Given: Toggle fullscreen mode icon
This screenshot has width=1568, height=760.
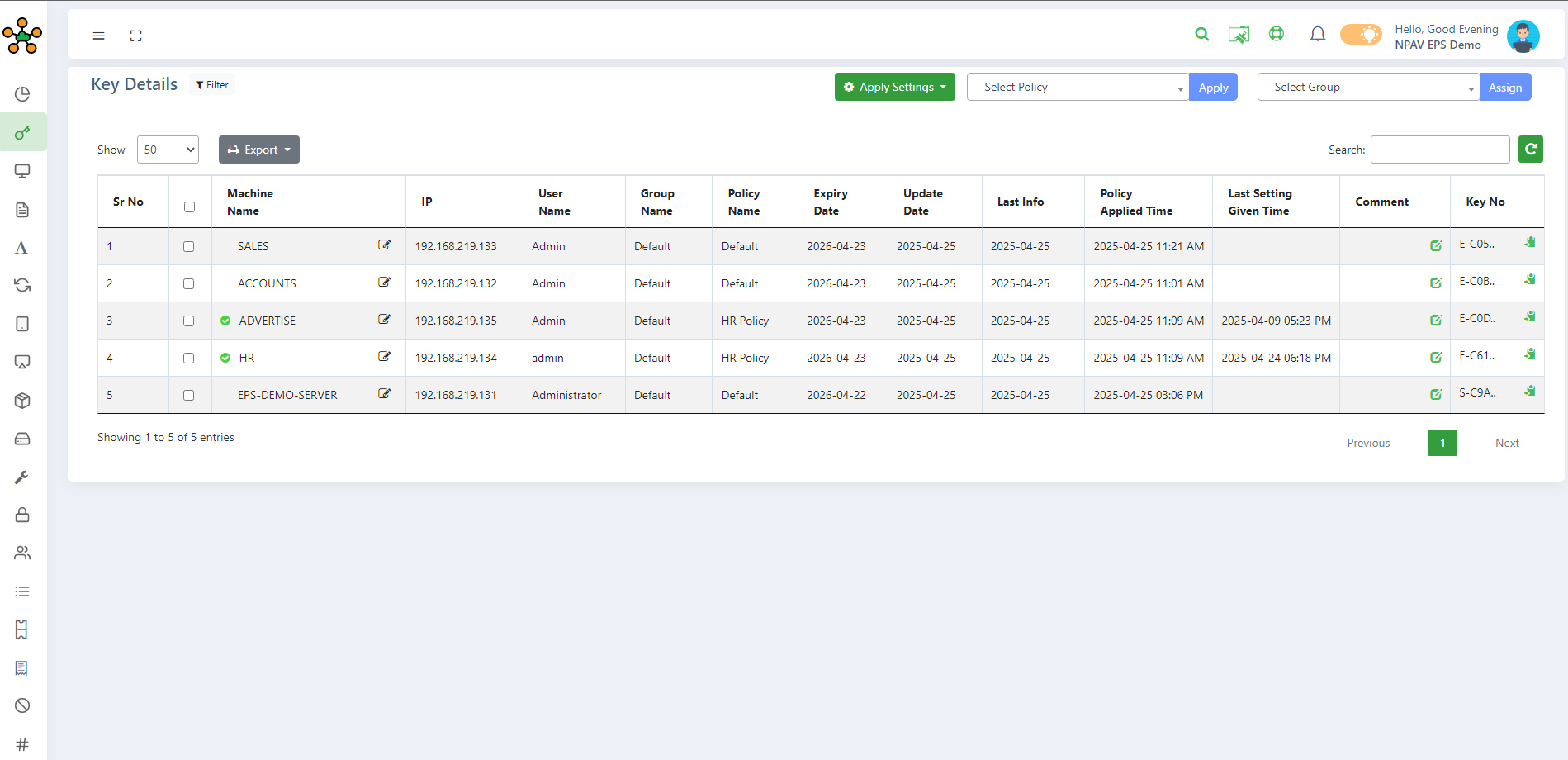Looking at the screenshot, I should tap(136, 36).
